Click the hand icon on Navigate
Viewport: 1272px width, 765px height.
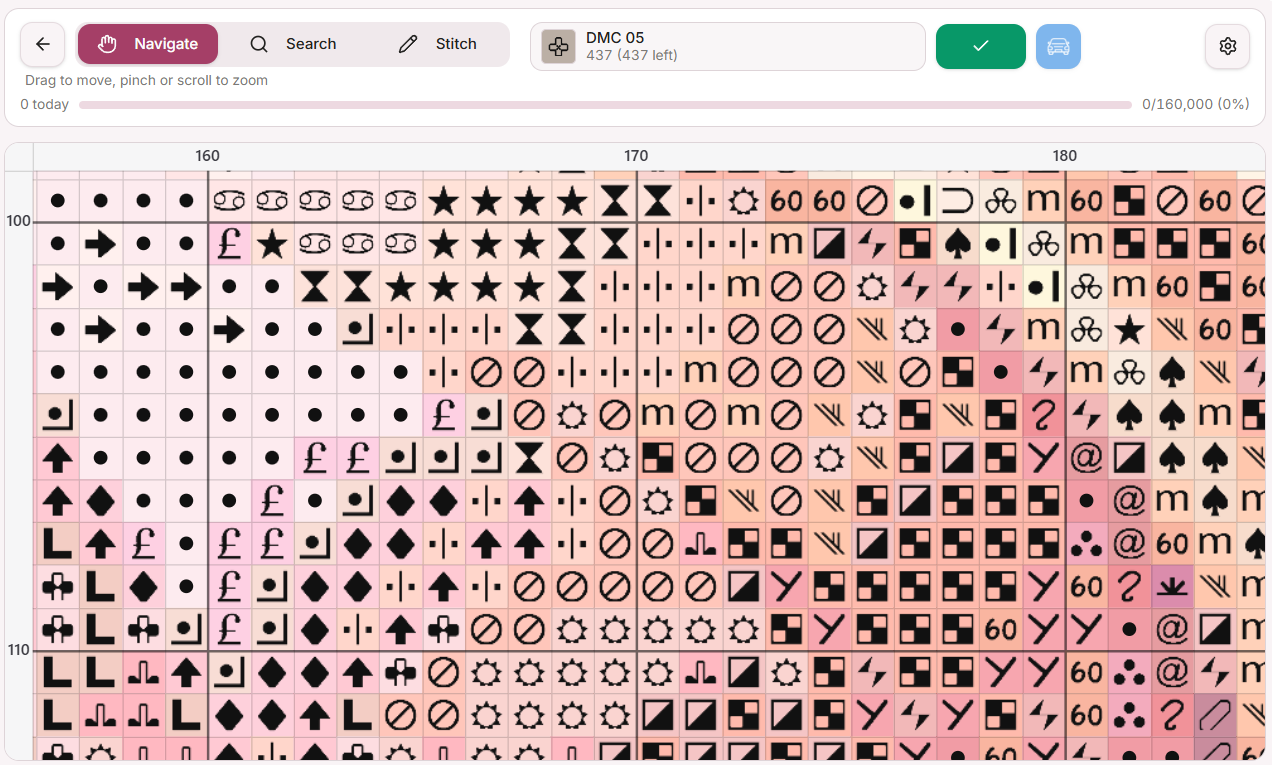(107, 44)
